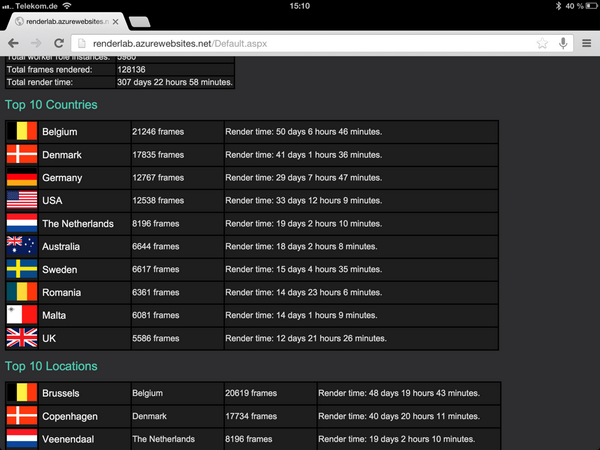
Task: Open a new tab with the blank tab button
Action: click(140, 22)
